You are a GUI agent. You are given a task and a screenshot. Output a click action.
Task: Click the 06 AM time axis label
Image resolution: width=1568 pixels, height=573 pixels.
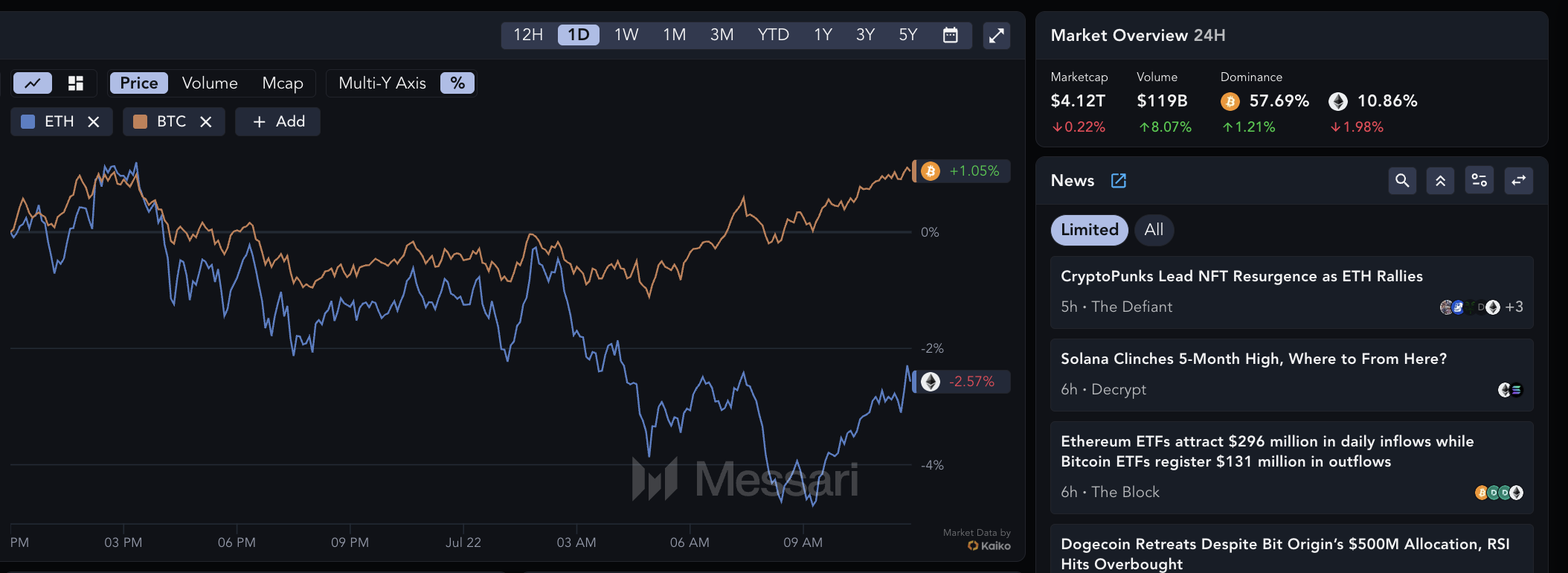[690, 542]
